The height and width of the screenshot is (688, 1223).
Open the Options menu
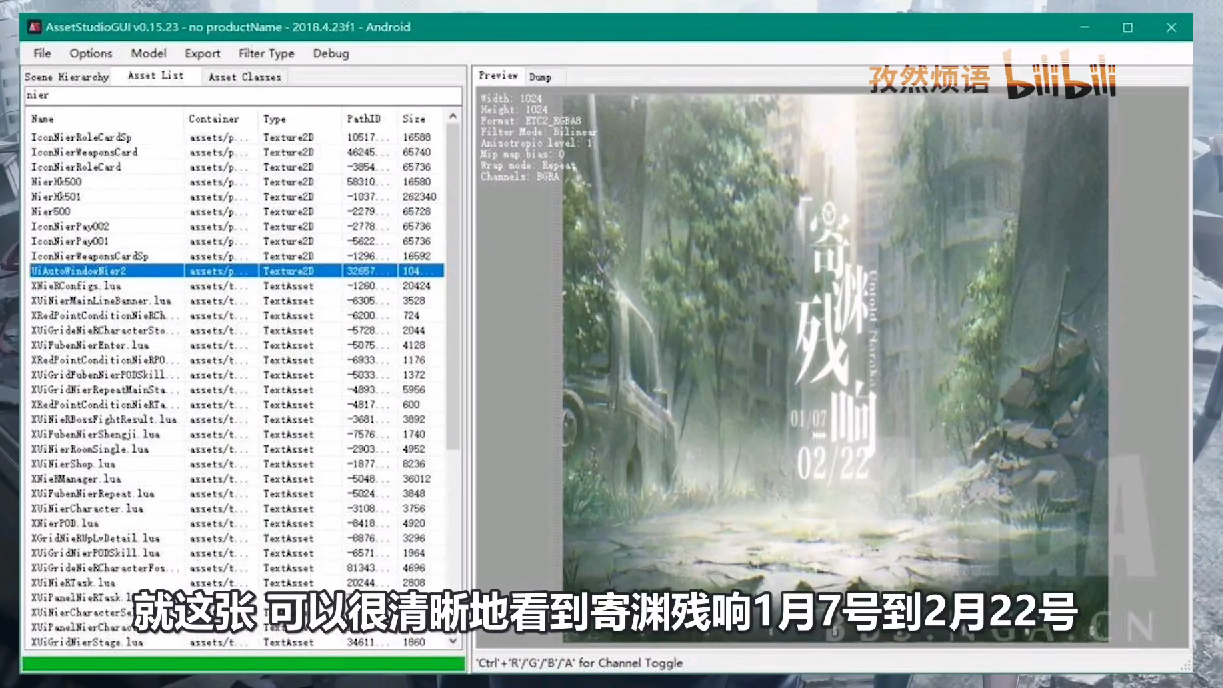tap(91, 53)
